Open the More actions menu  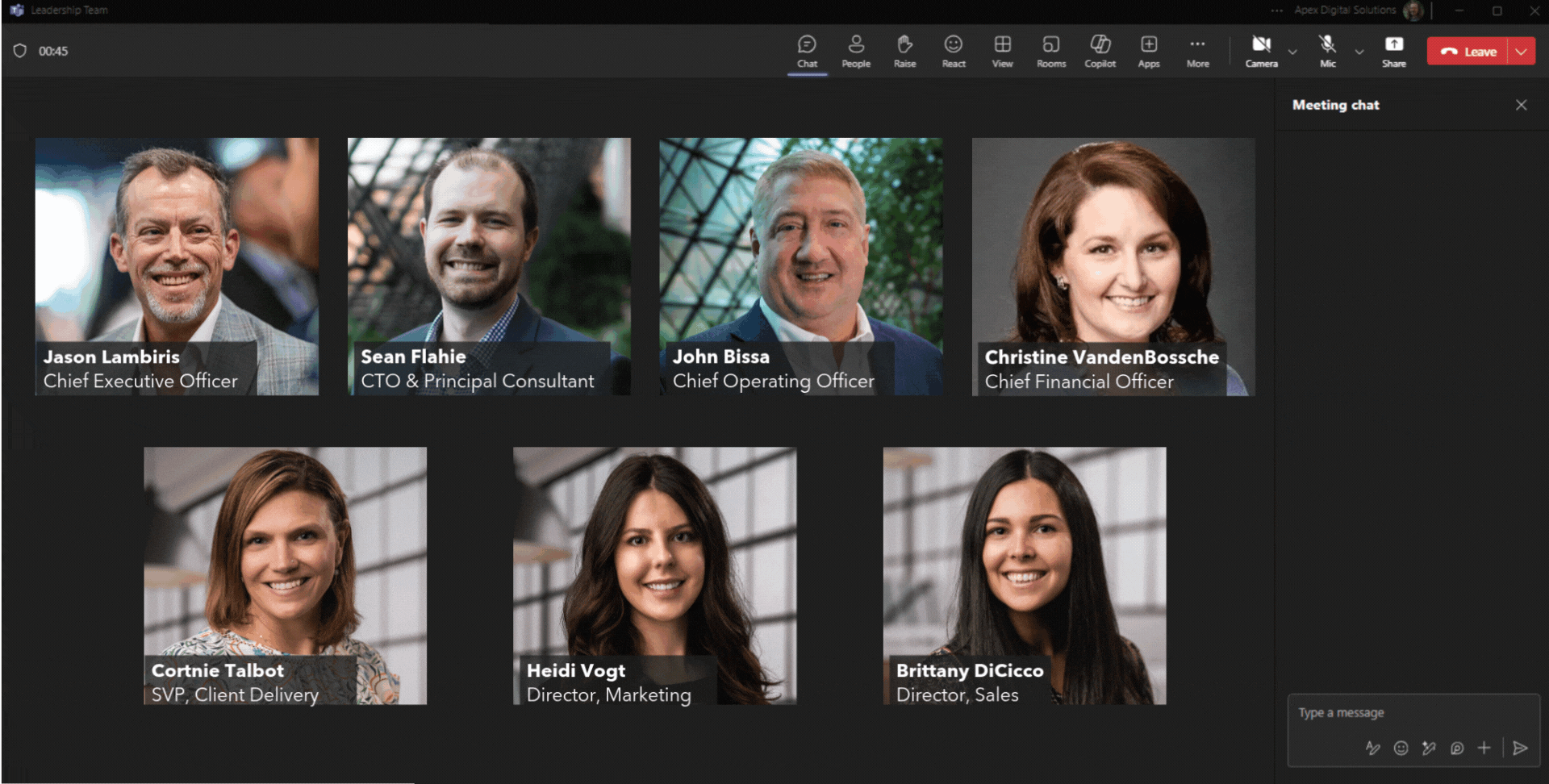tap(1197, 51)
